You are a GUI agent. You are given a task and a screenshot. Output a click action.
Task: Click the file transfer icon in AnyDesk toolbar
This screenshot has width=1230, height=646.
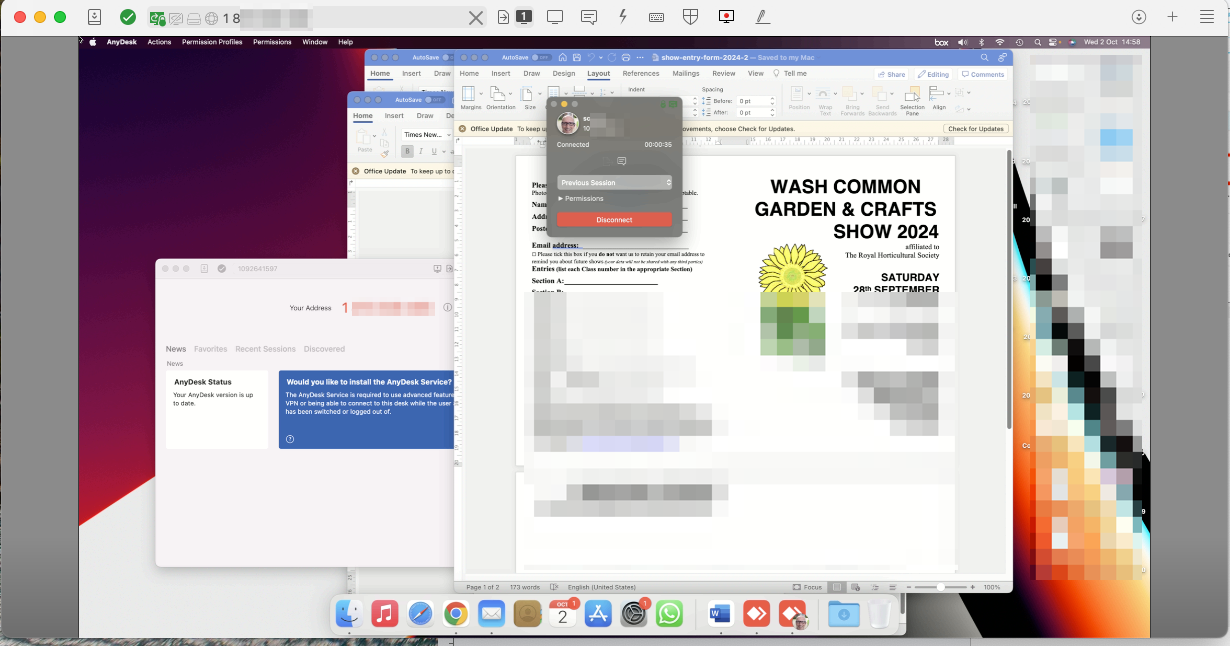point(503,17)
